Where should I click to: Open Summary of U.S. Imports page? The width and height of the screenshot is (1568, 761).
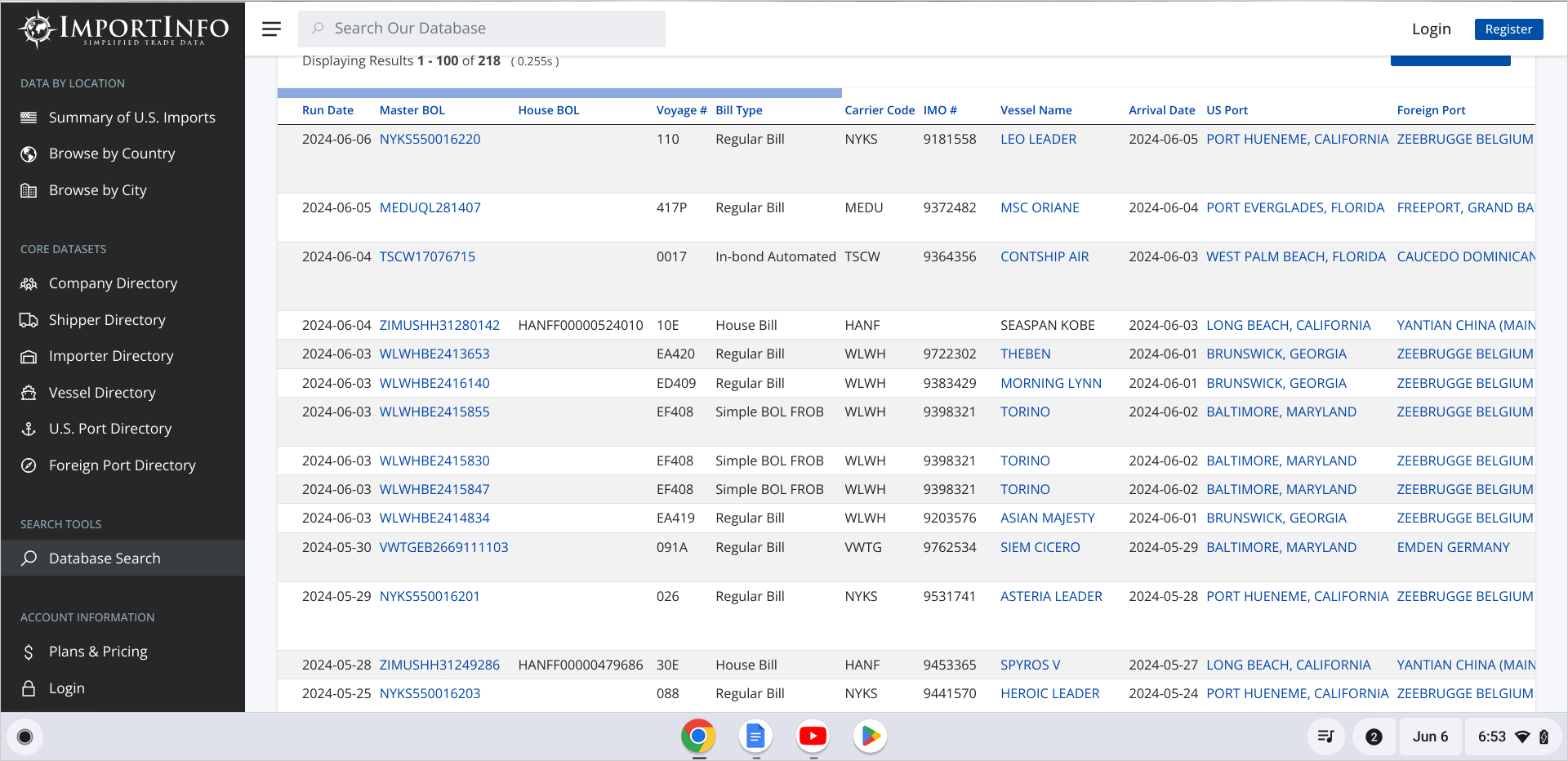tap(132, 118)
